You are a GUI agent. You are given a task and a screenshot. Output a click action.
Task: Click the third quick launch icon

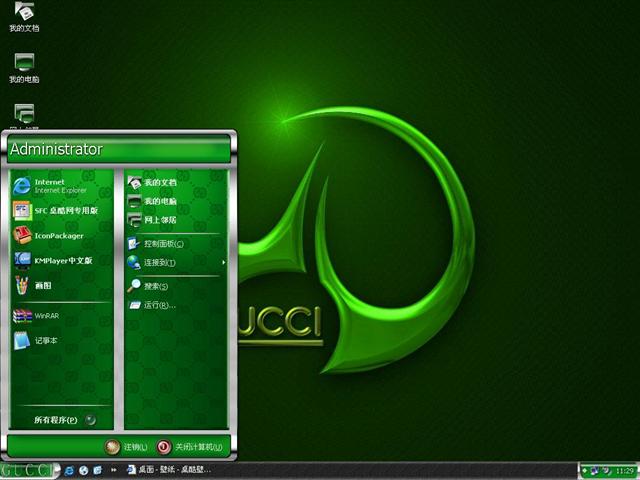[x=98, y=471]
